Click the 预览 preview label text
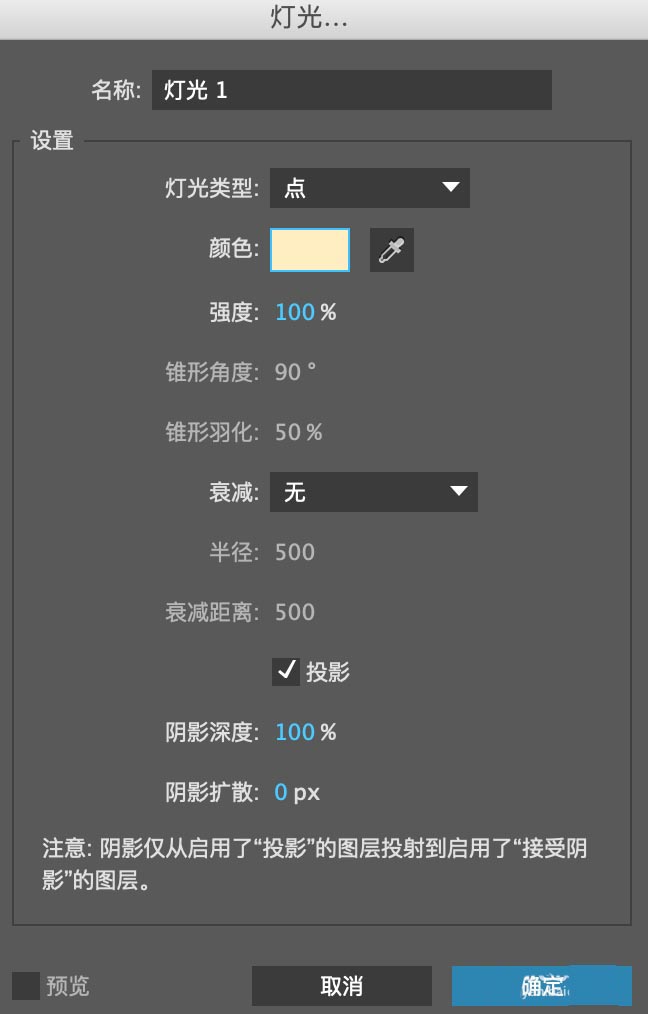Viewport: 648px width, 1014px height. coord(67,986)
